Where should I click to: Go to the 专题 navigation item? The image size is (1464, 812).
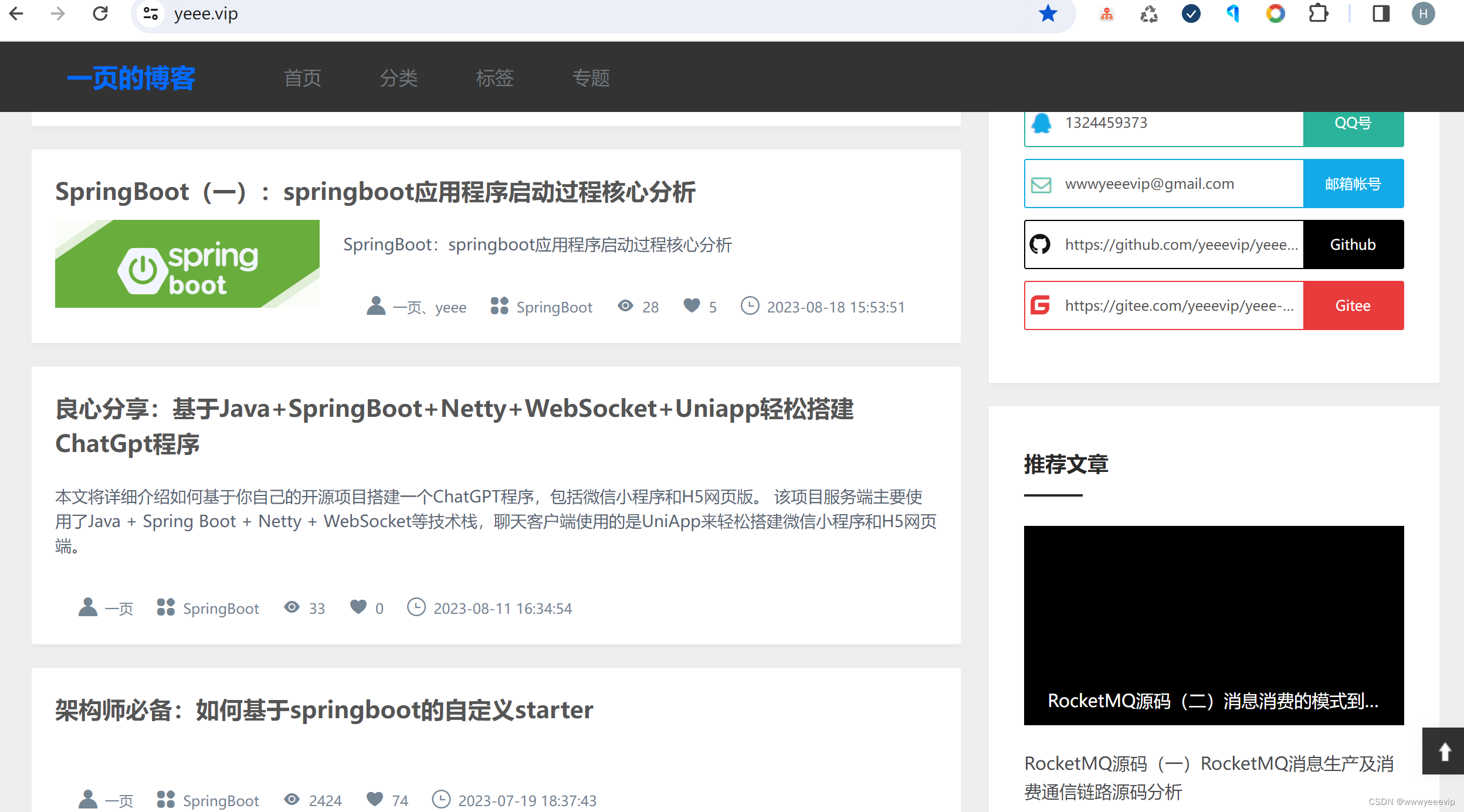(591, 78)
